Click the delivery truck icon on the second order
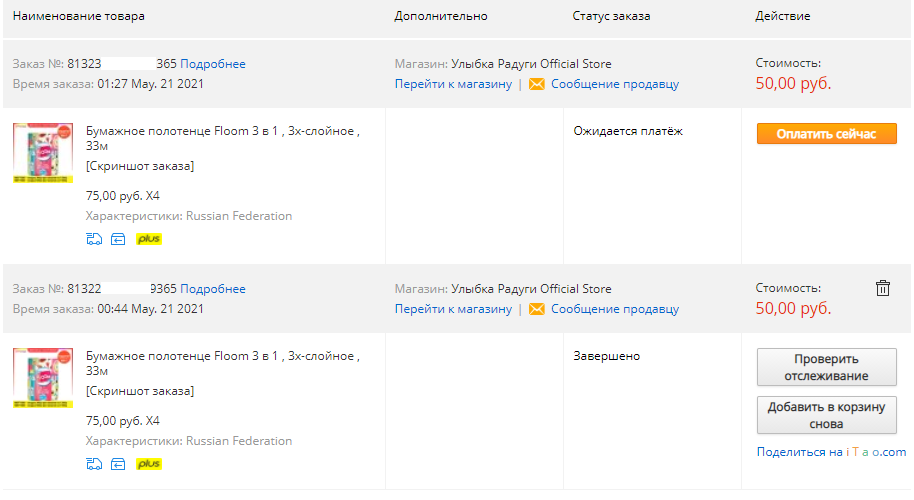 coord(94,464)
